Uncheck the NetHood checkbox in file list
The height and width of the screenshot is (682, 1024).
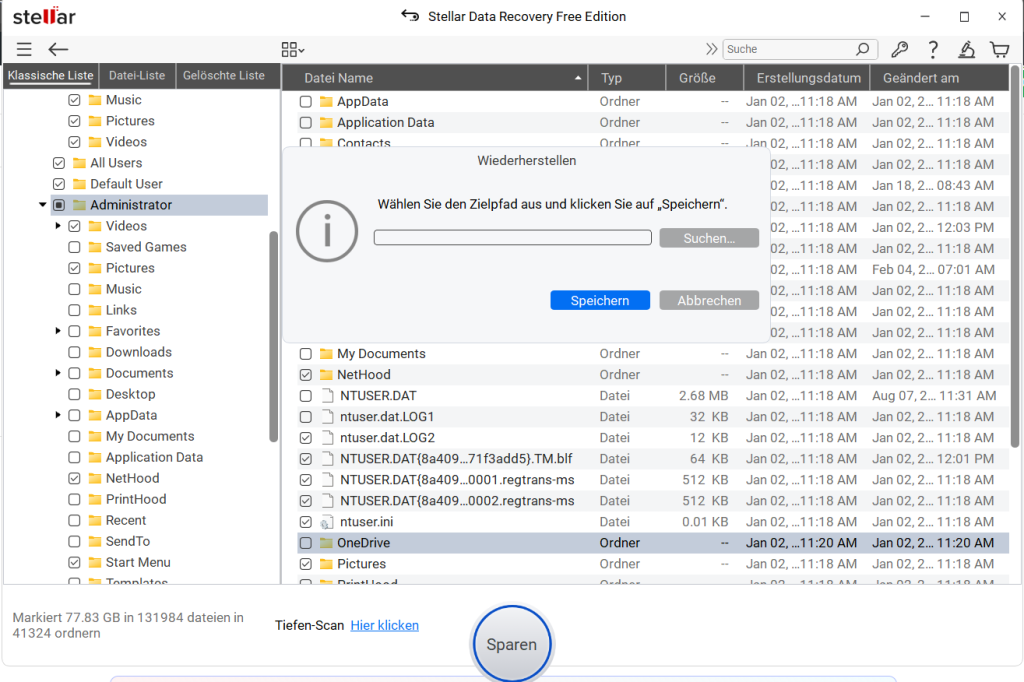pos(306,375)
